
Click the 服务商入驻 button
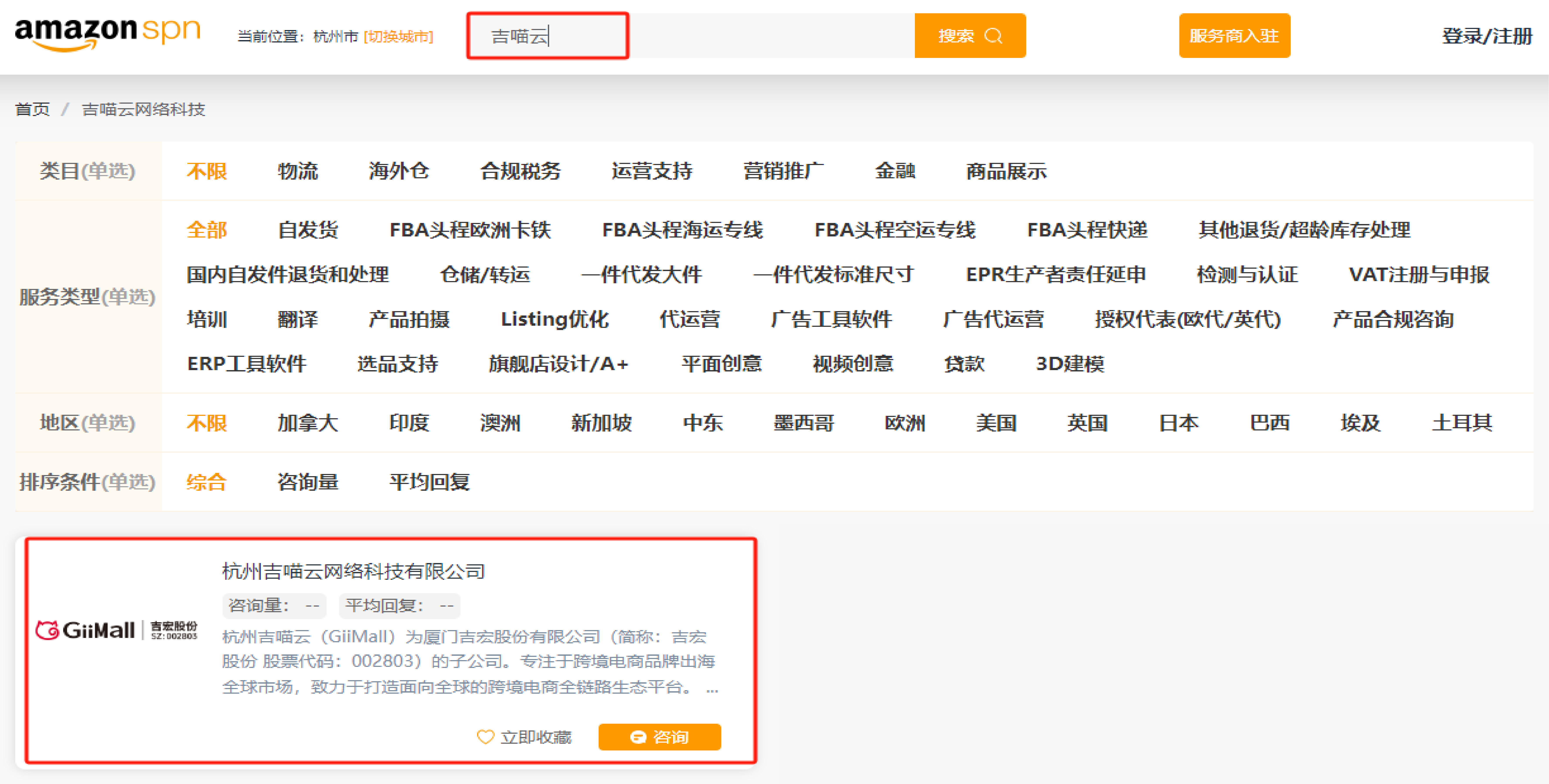[x=1234, y=36]
